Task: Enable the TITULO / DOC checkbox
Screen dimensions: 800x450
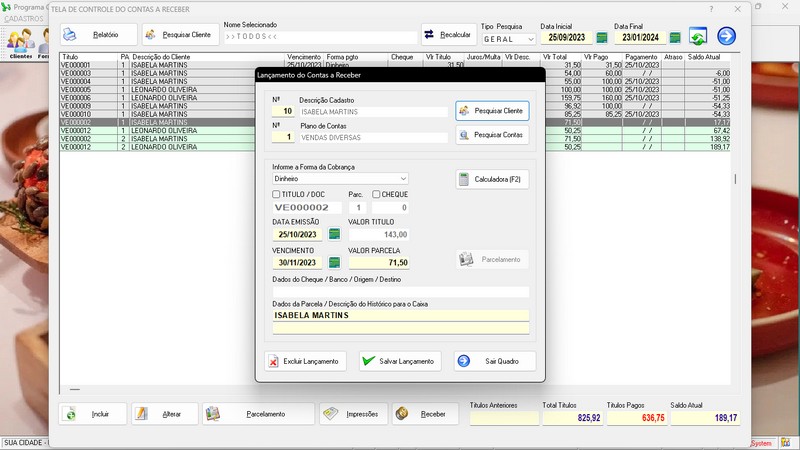Action: [x=277, y=194]
